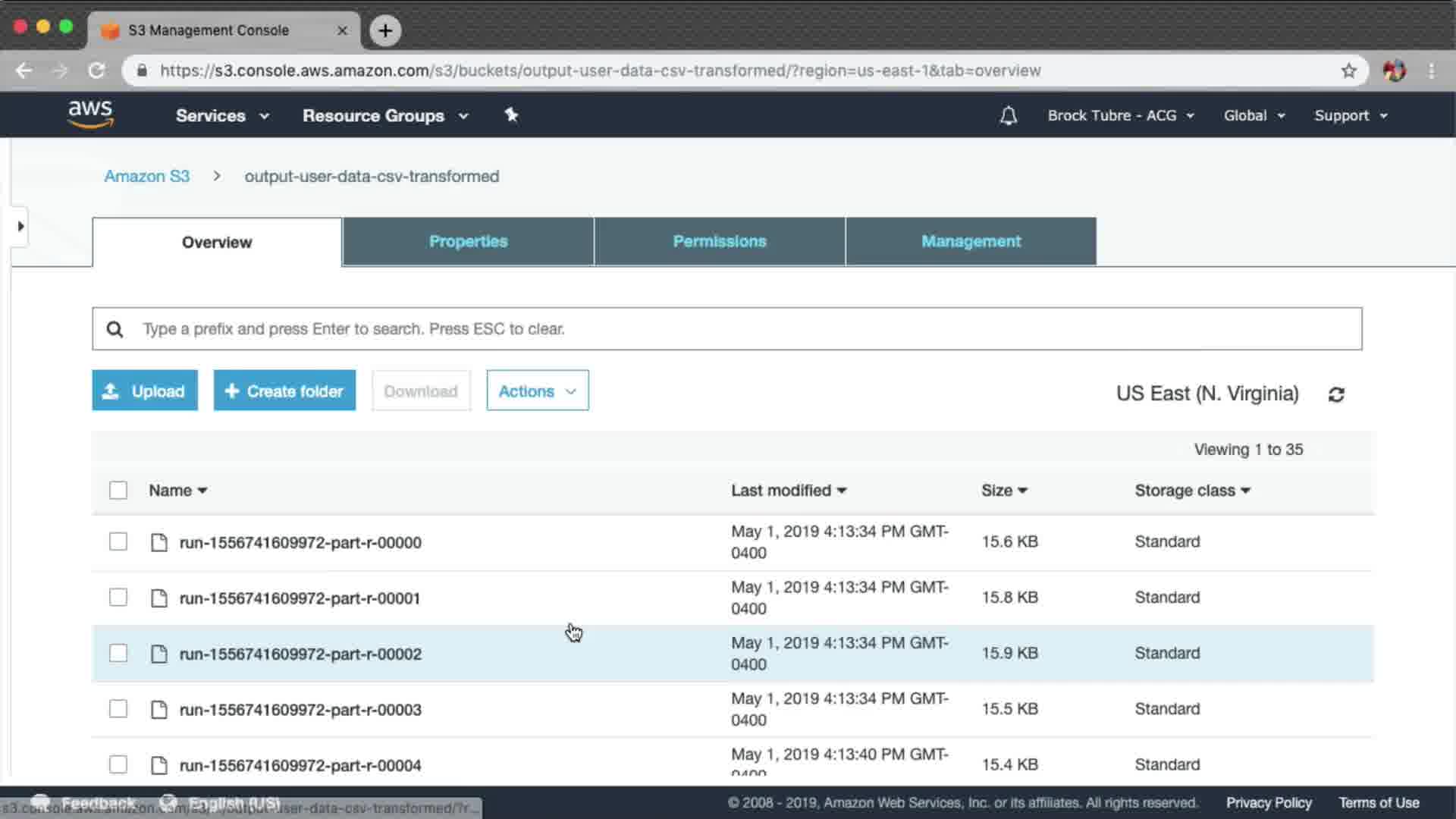Viewport: 1456px width, 819px height.
Task: Click the Upload button
Action: tap(145, 391)
